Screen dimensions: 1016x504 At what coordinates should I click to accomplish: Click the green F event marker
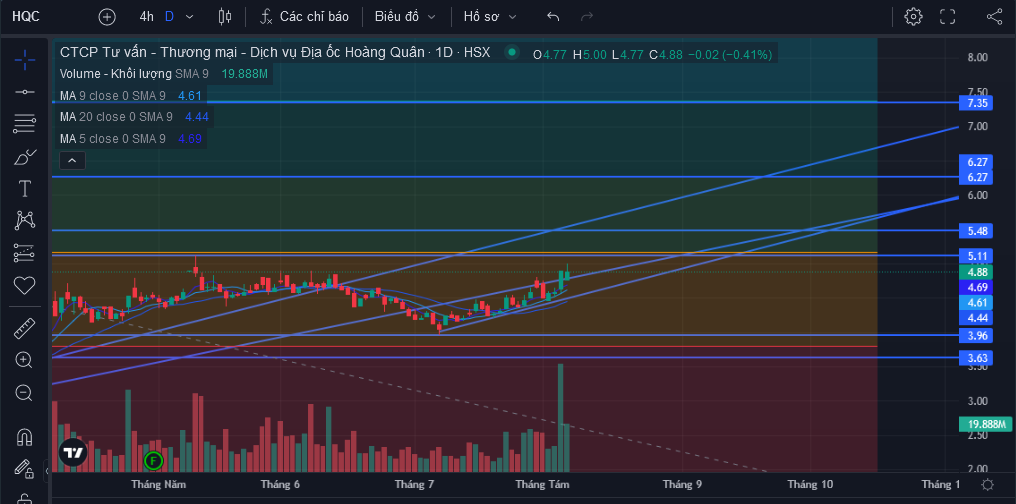pos(154,461)
